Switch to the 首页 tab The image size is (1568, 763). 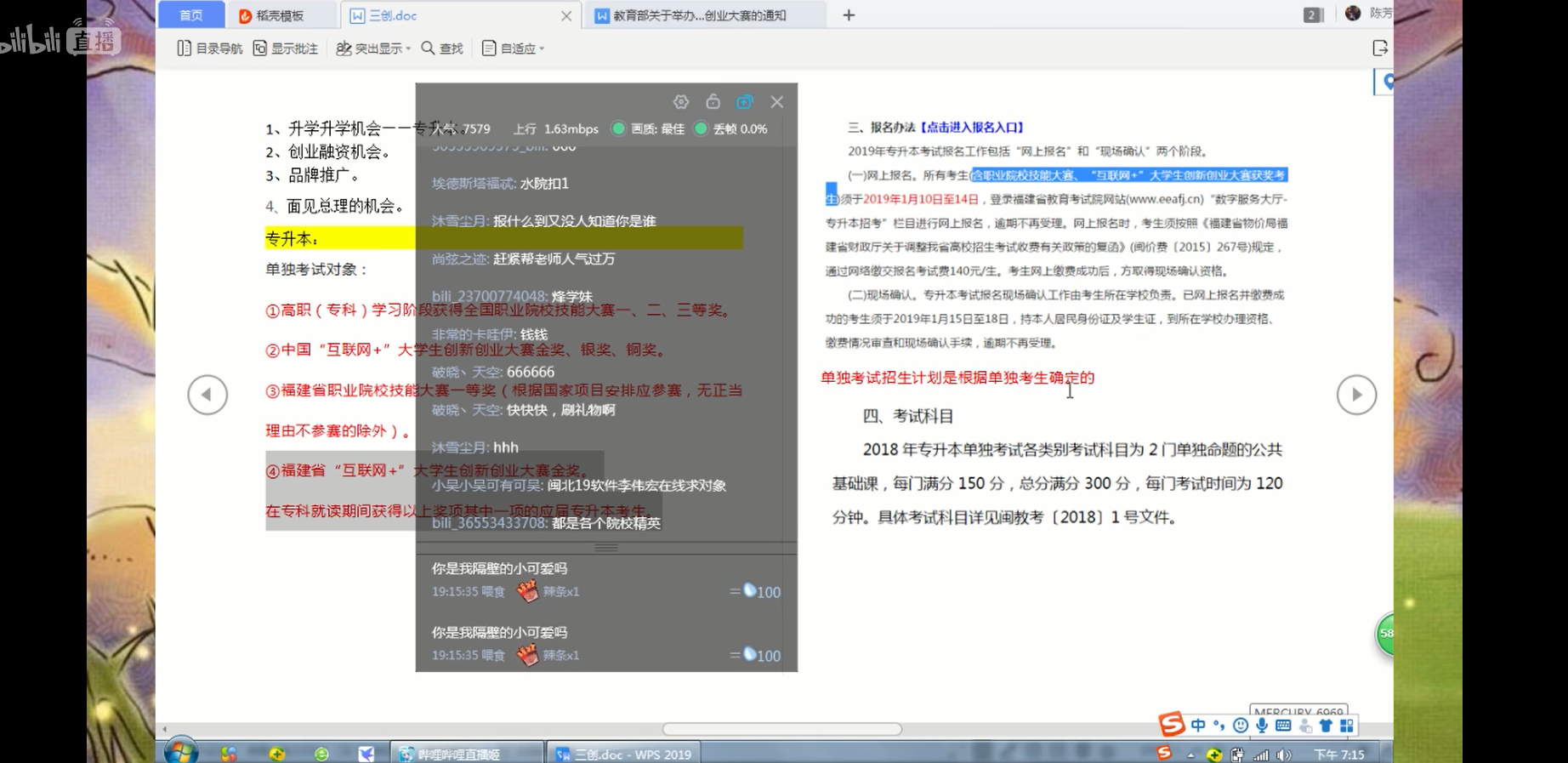pyautogui.click(x=191, y=15)
